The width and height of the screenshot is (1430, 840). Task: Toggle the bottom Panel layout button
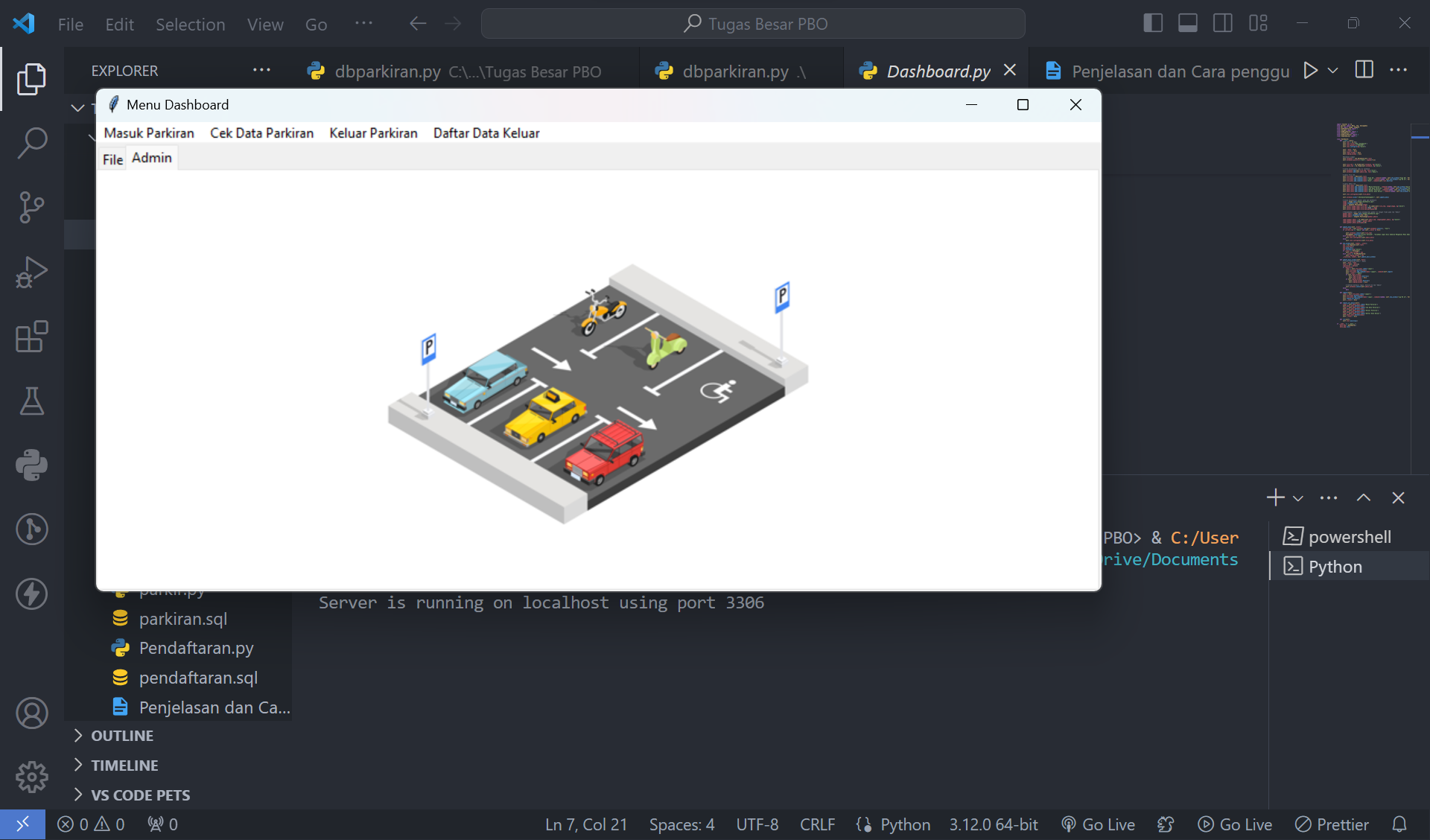click(x=1187, y=23)
